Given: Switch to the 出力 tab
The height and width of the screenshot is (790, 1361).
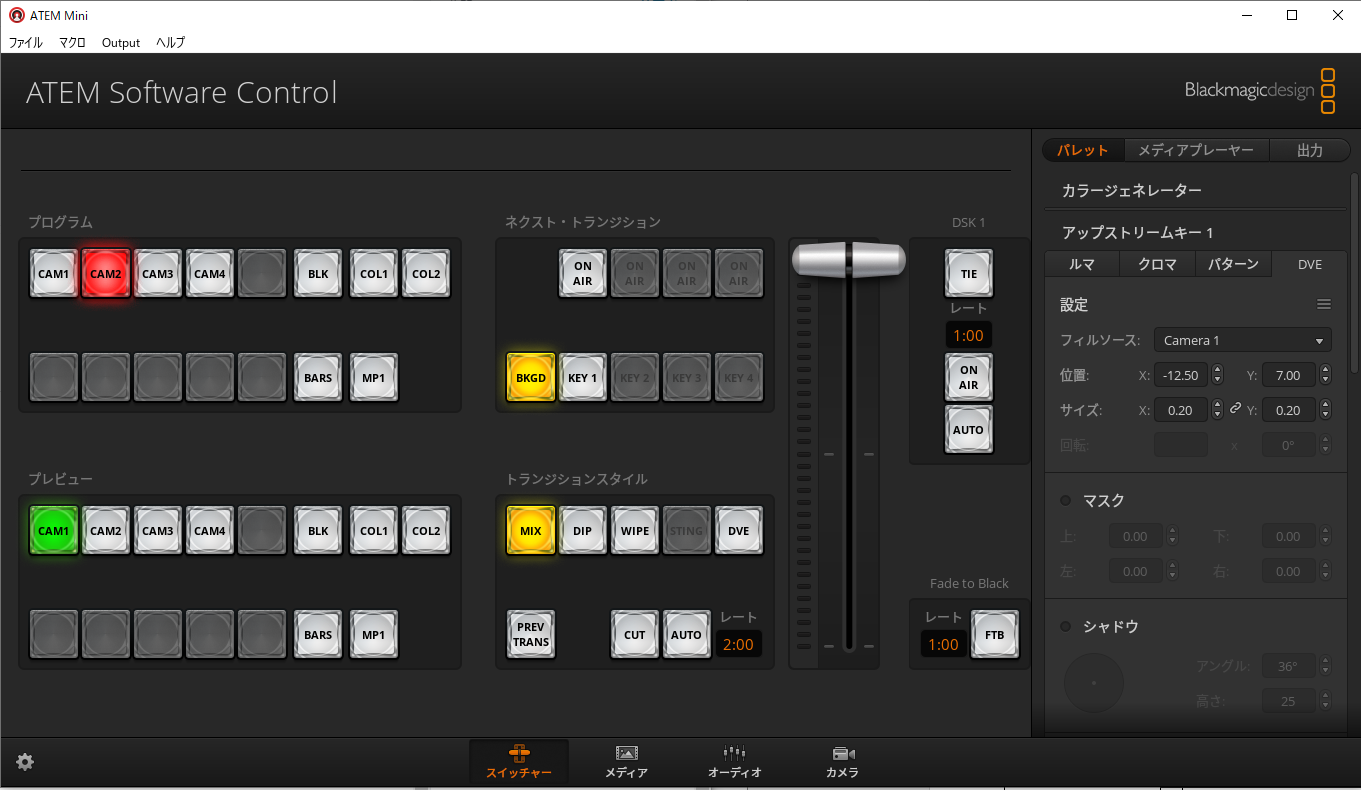Looking at the screenshot, I should [1310, 150].
